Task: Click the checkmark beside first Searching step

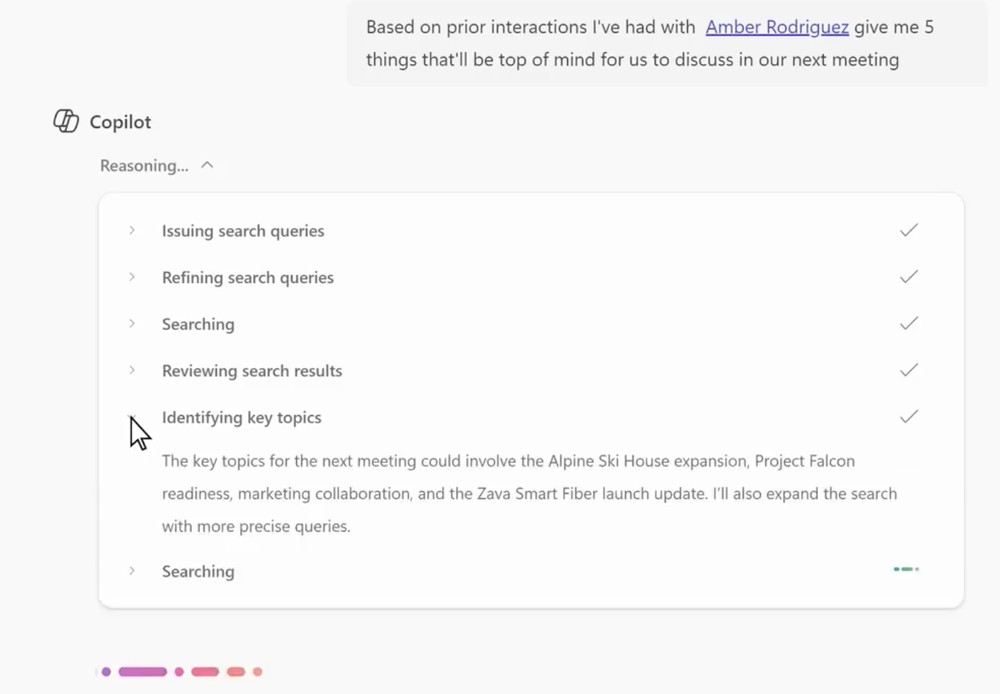Action: tap(909, 323)
